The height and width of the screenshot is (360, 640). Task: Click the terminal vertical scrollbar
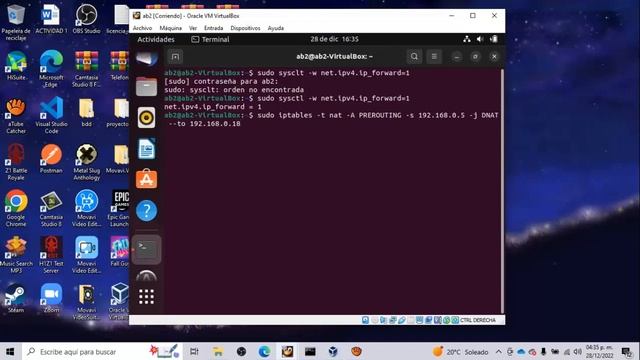point(502,191)
